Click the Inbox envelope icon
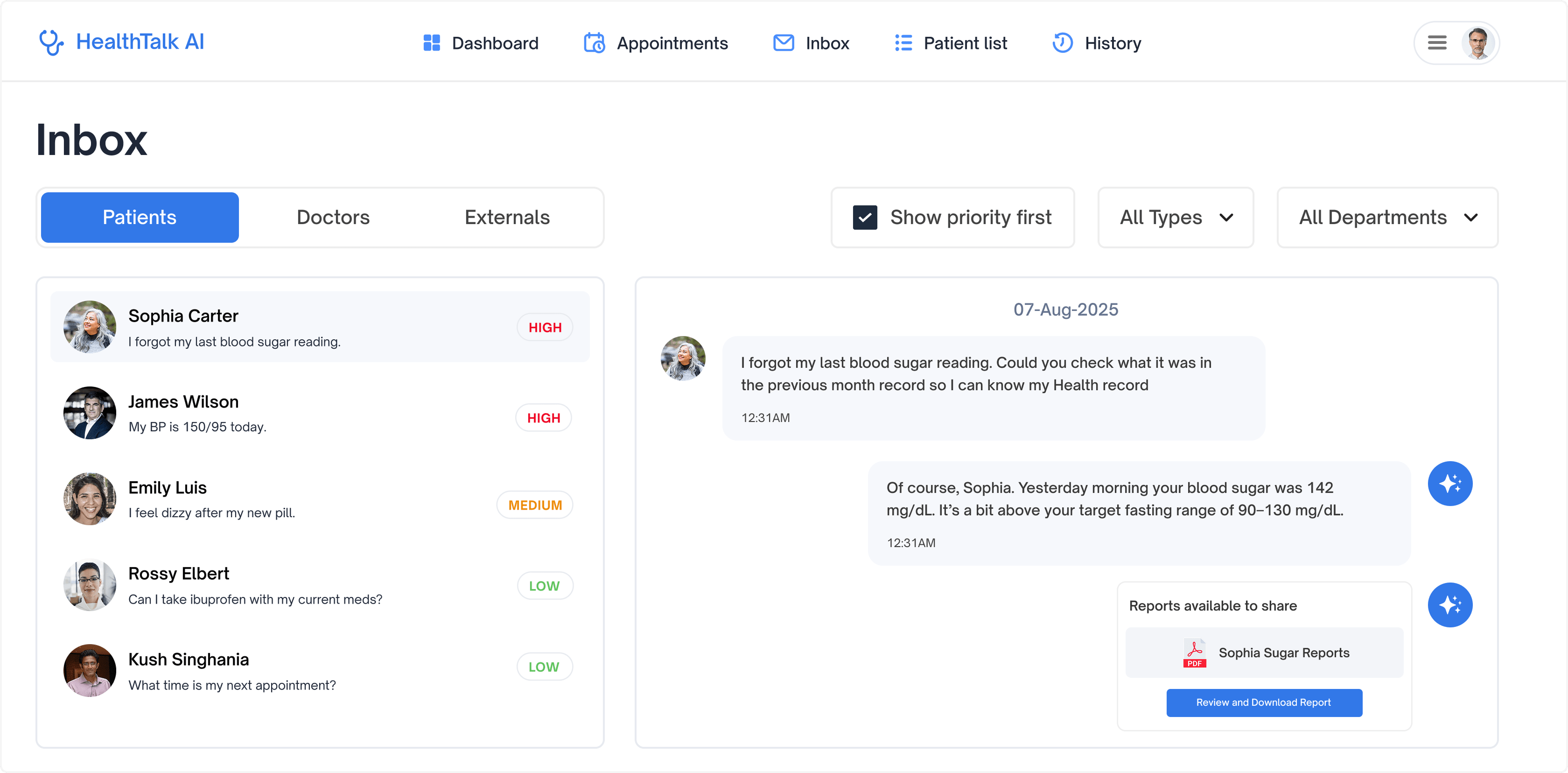The image size is (1568, 773). [784, 43]
